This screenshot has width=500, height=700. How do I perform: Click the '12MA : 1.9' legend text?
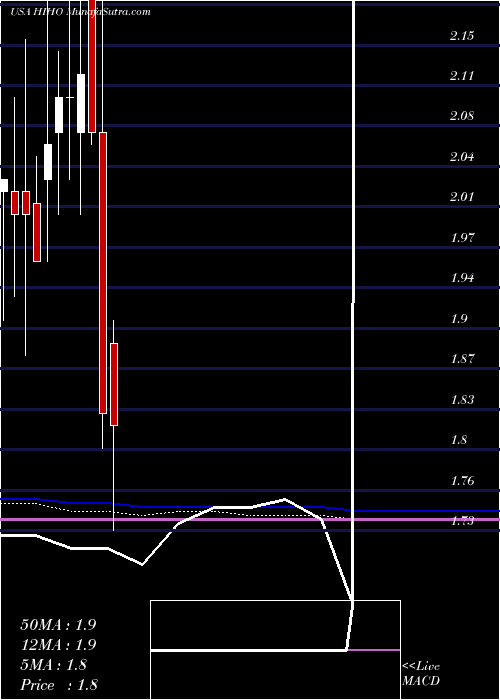pyautogui.click(x=58, y=645)
